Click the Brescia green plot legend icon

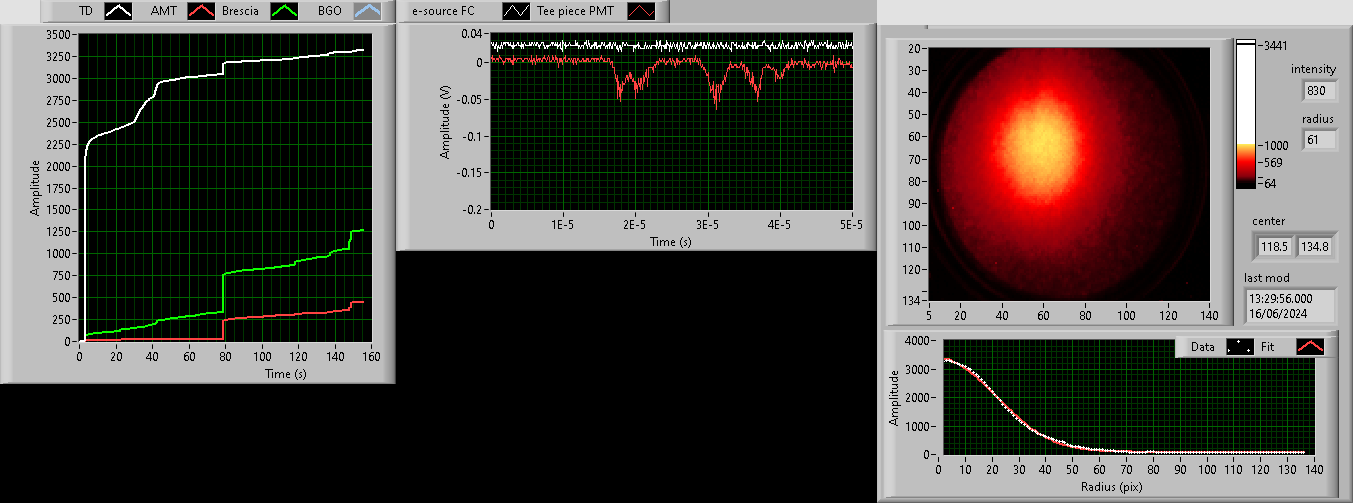click(x=287, y=11)
